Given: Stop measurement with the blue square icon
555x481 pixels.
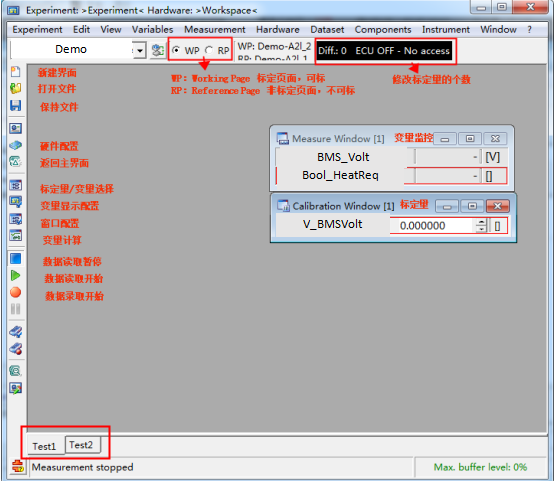Looking at the screenshot, I should (x=15, y=259).
